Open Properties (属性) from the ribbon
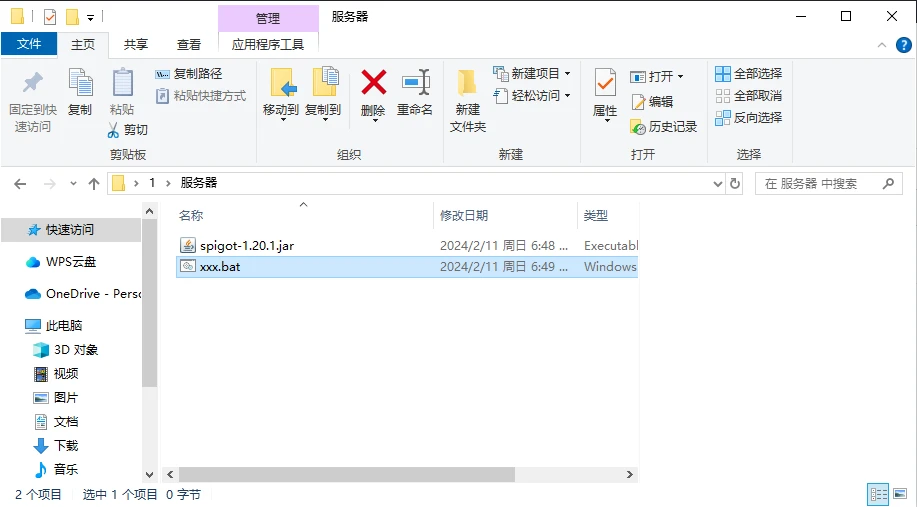Screen dimensions: 917x507 tap(605, 83)
